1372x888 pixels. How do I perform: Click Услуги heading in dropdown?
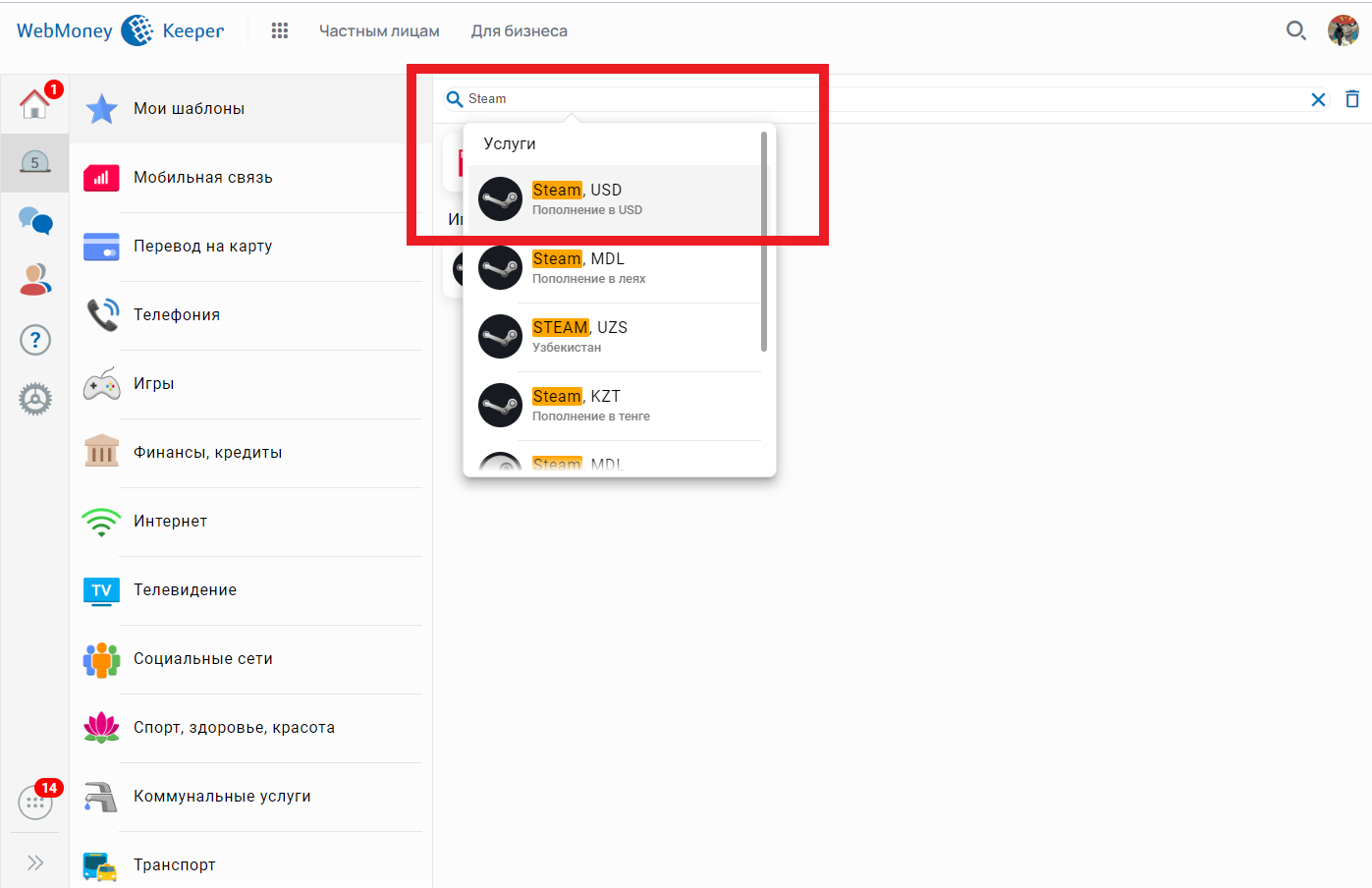[510, 143]
